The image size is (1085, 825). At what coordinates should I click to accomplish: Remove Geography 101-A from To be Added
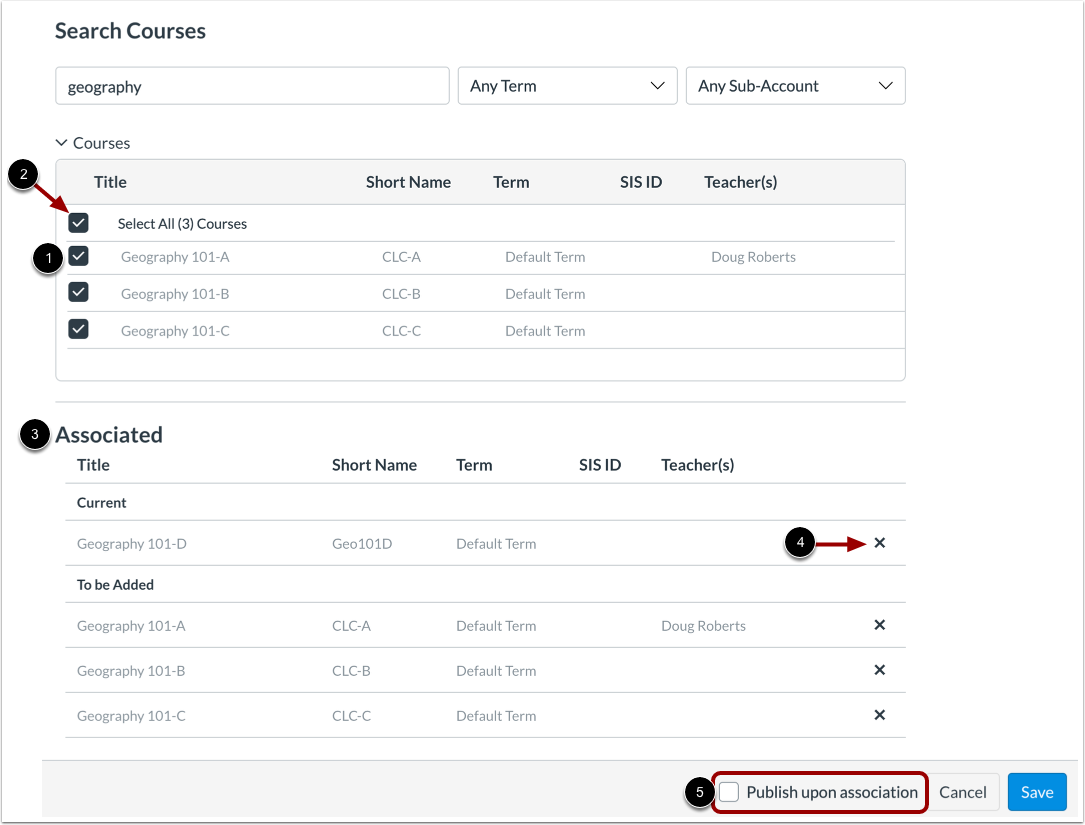[879, 625]
